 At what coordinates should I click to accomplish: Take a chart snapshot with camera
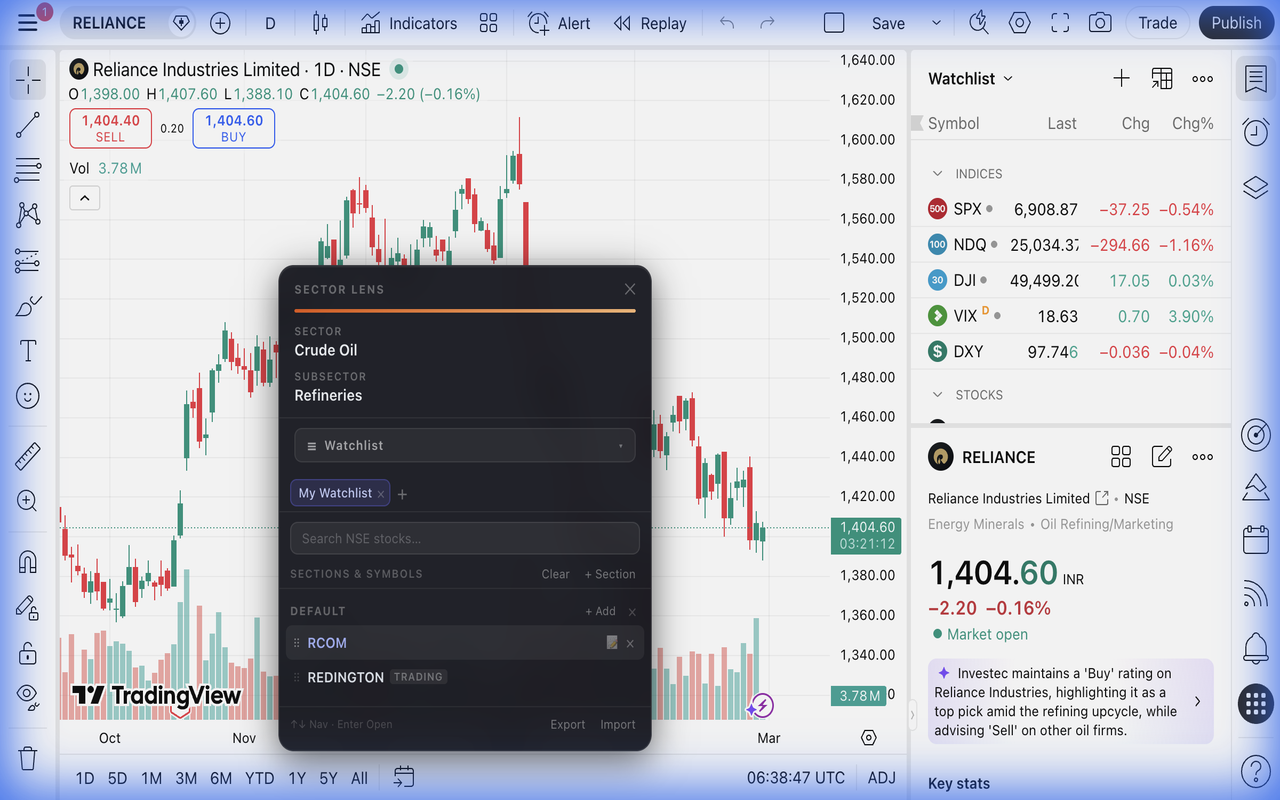1100,23
